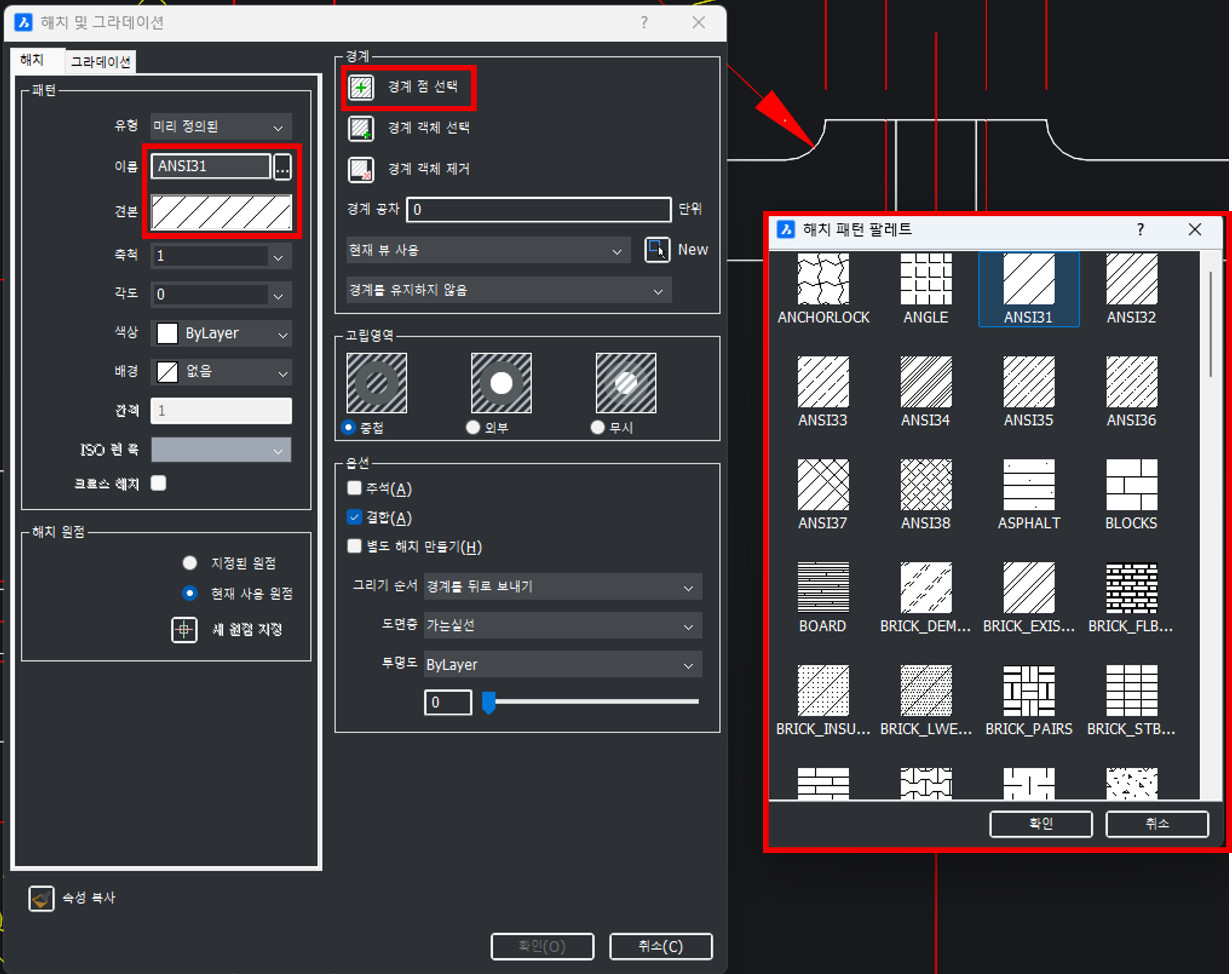Toggle the 크로스 해치 checkbox
1232x974 pixels.
(159, 483)
